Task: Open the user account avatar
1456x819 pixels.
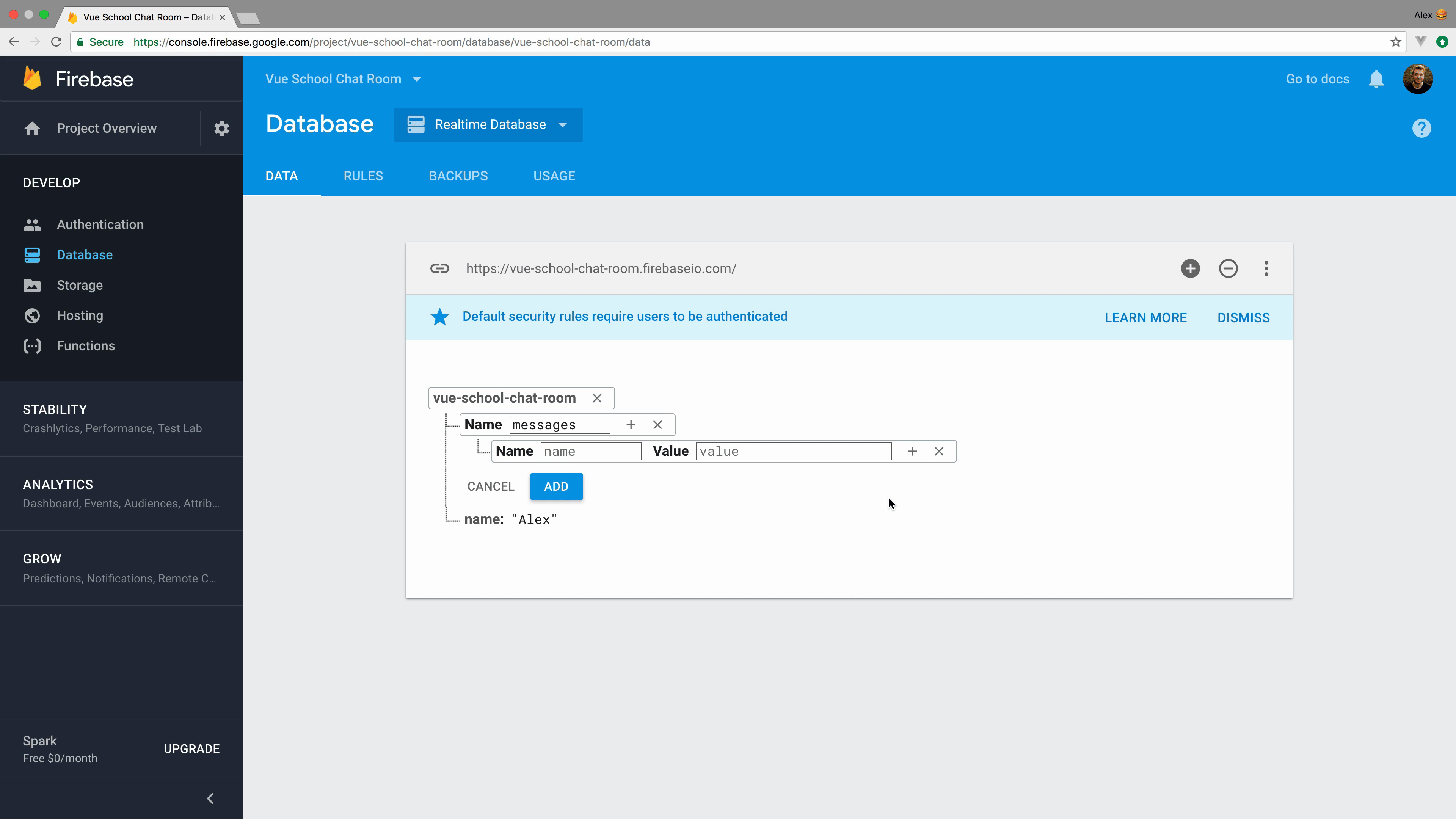Action: (1418, 79)
